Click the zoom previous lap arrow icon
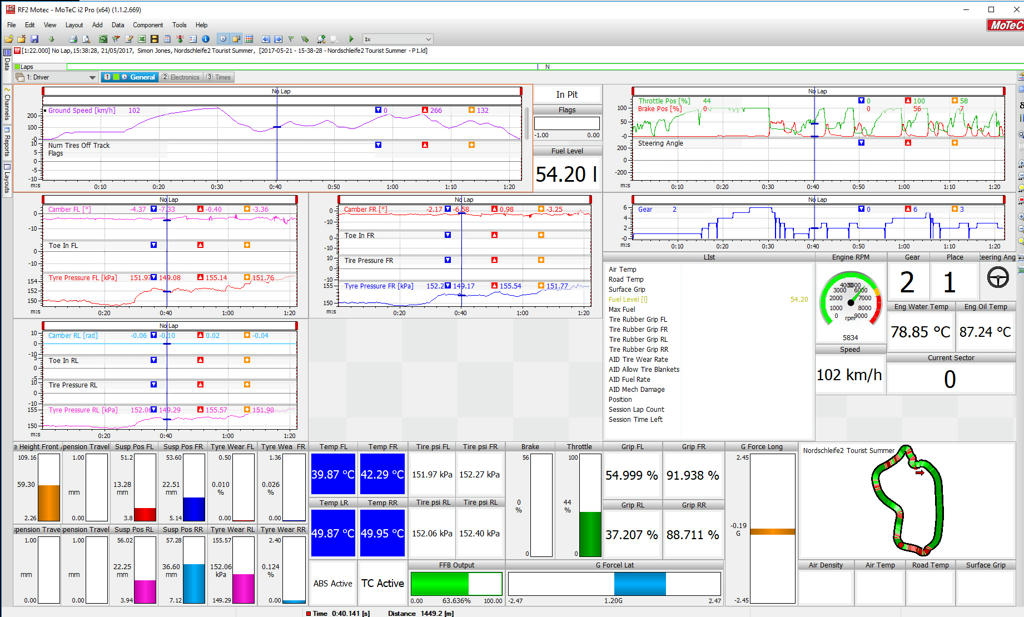Screen dimensions: 1024x617 265,39
